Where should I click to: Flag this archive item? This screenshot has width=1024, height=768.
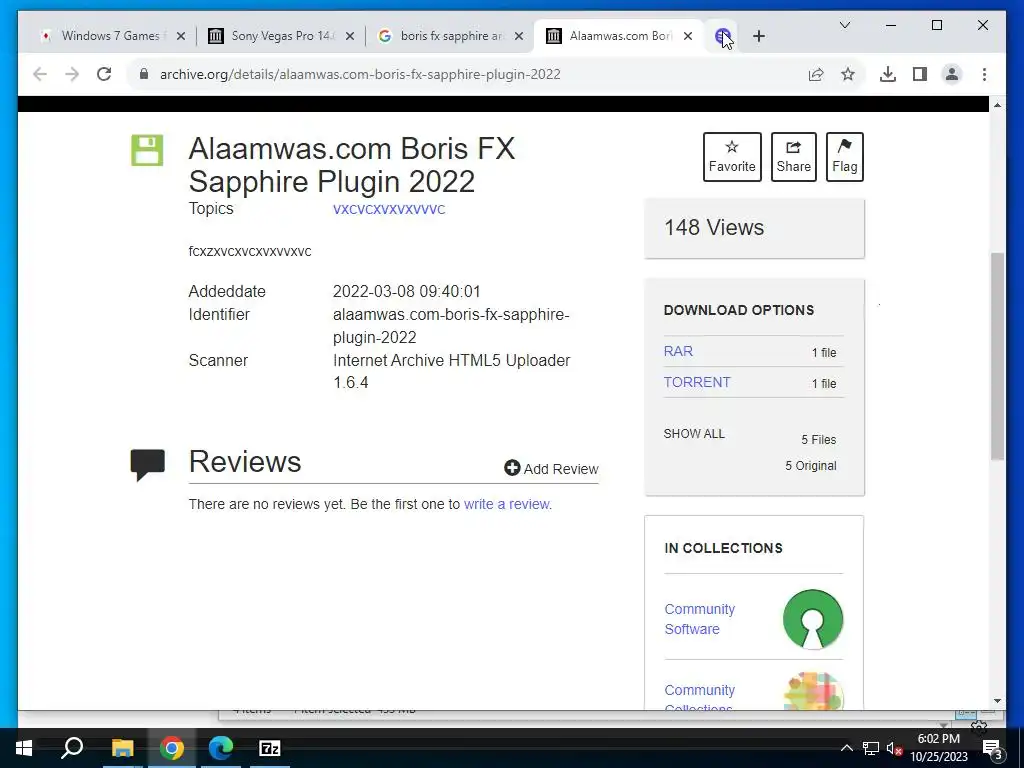pos(844,157)
